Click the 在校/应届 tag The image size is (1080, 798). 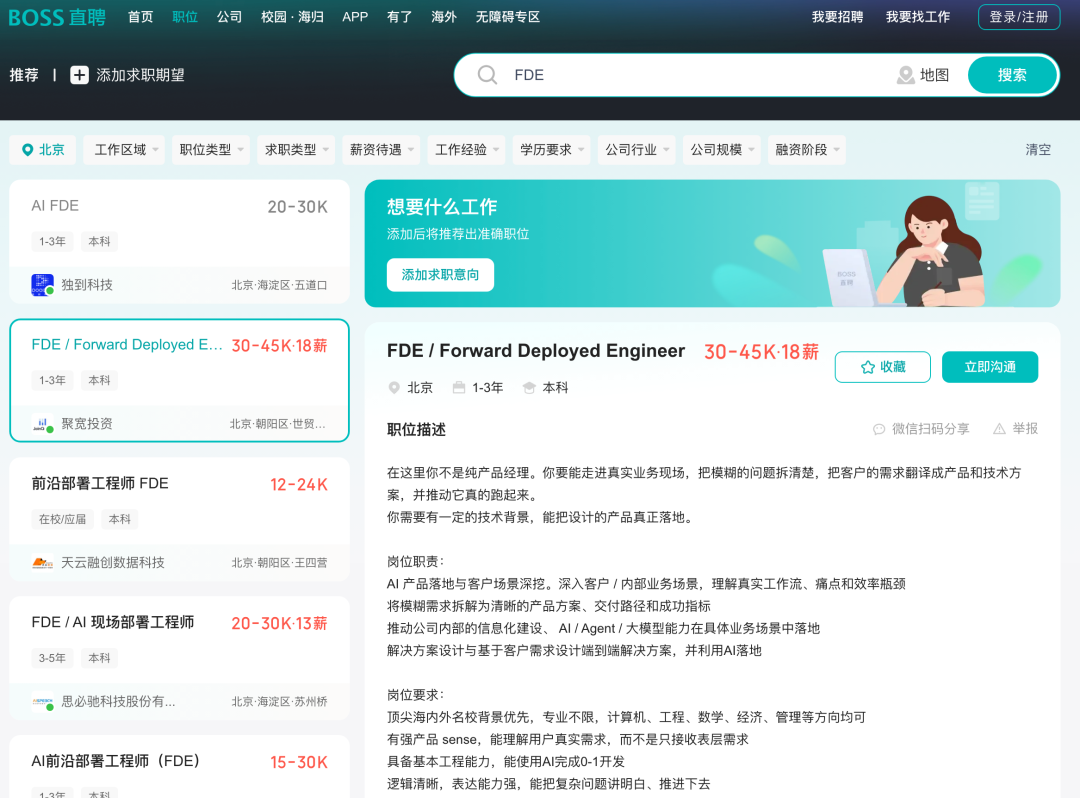coord(63,519)
